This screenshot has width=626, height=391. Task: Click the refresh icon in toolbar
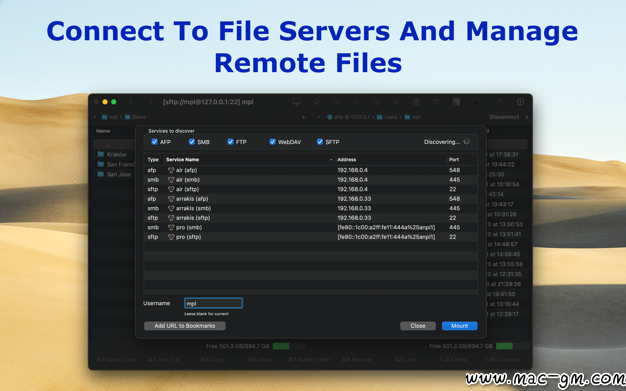[x=356, y=102]
